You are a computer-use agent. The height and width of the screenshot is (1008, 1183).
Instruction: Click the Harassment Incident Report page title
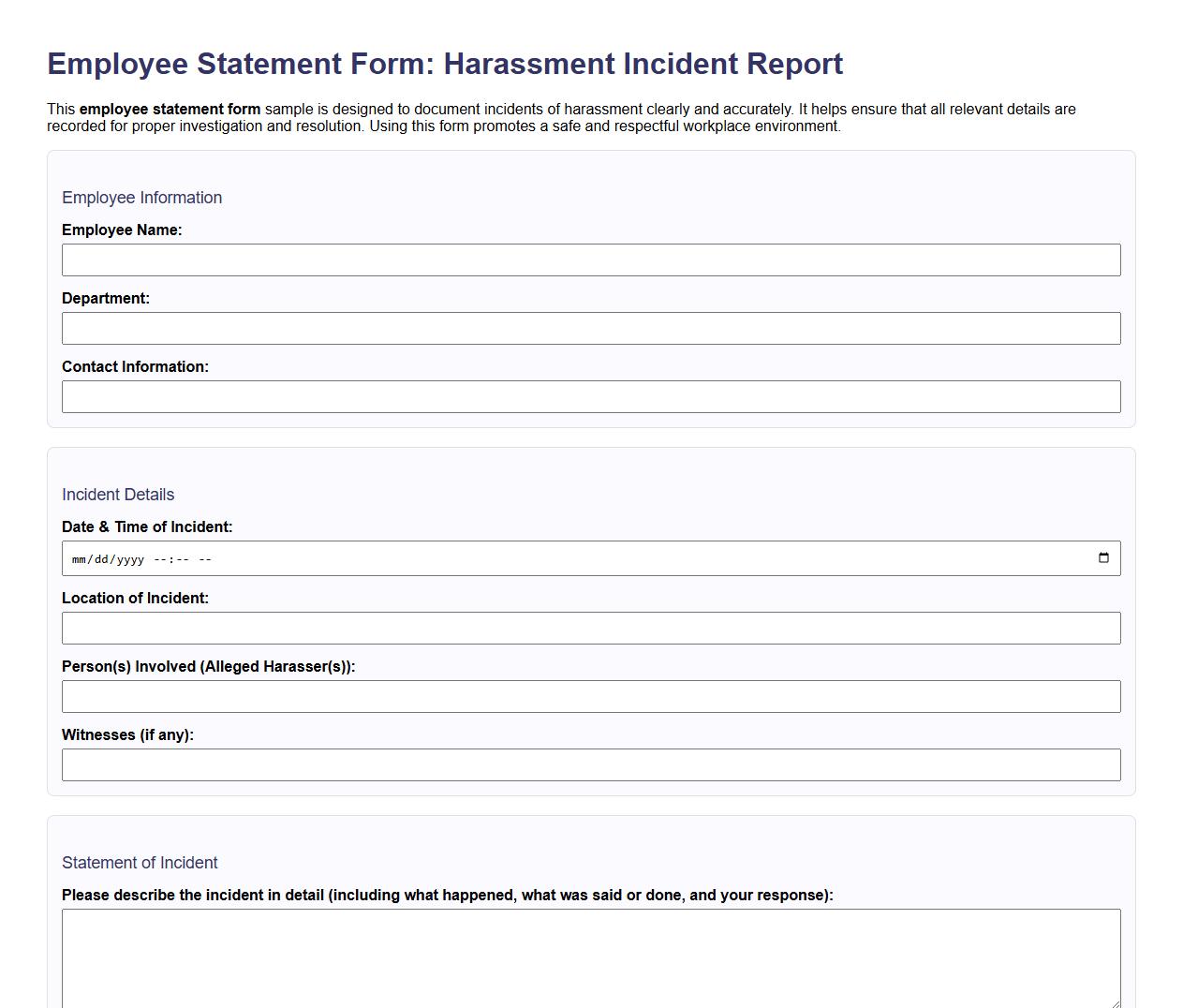coord(445,64)
